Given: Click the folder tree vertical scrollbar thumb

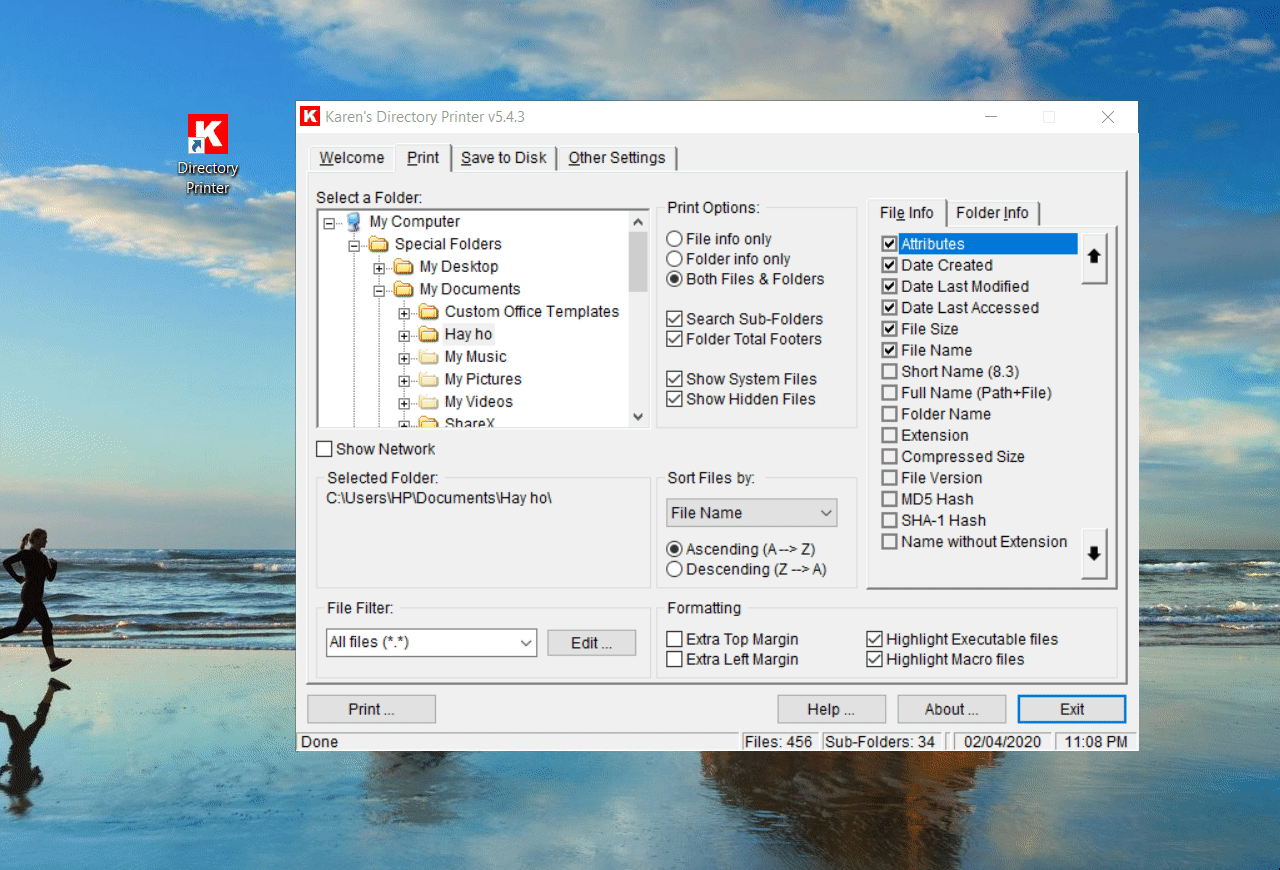Looking at the screenshot, I should pyautogui.click(x=638, y=261).
